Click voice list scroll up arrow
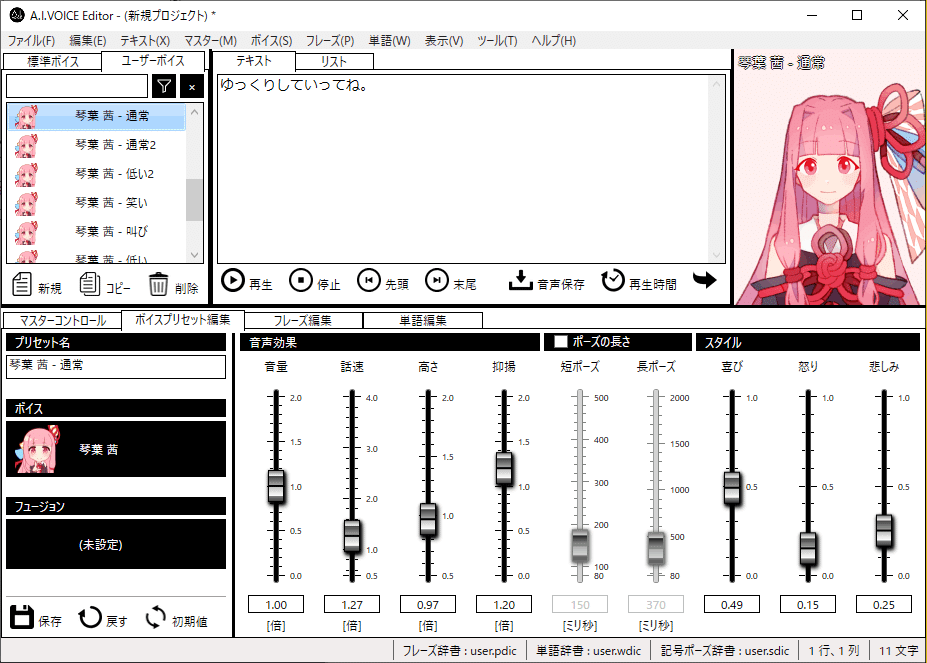The height and width of the screenshot is (663, 927). 195,111
